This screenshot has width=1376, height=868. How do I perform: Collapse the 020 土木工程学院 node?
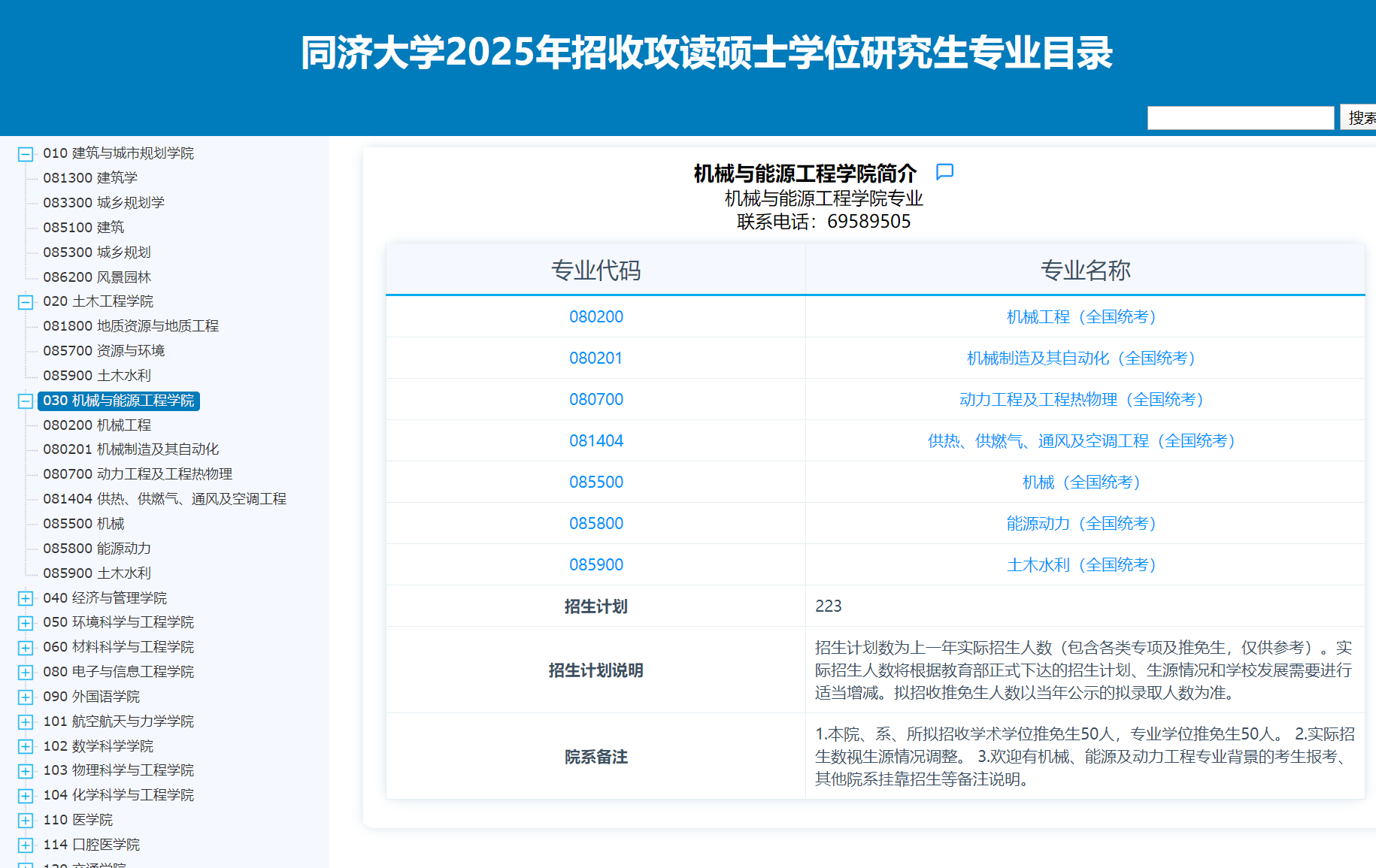(x=26, y=302)
